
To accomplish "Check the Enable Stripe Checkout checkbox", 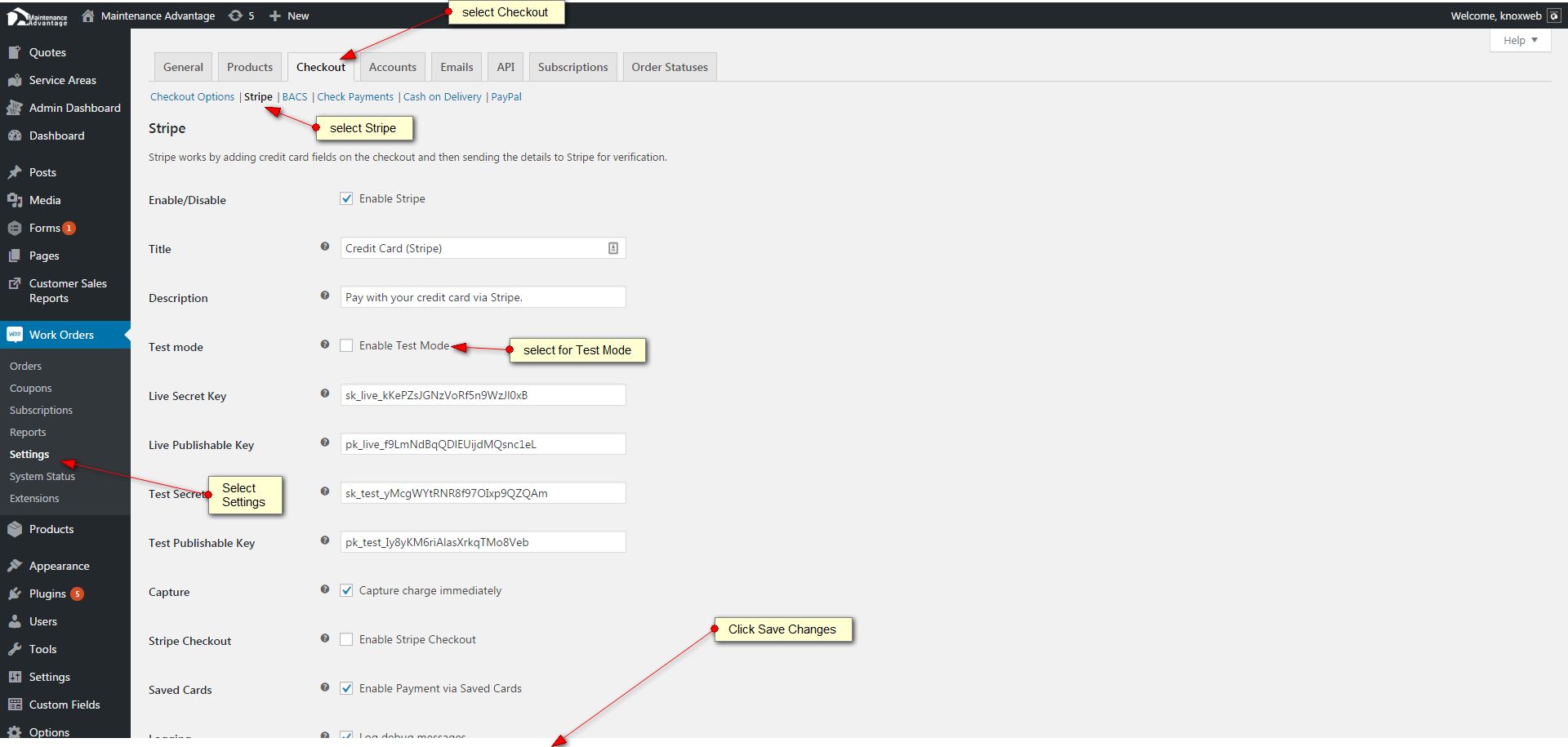I will [x=346, y=639].
